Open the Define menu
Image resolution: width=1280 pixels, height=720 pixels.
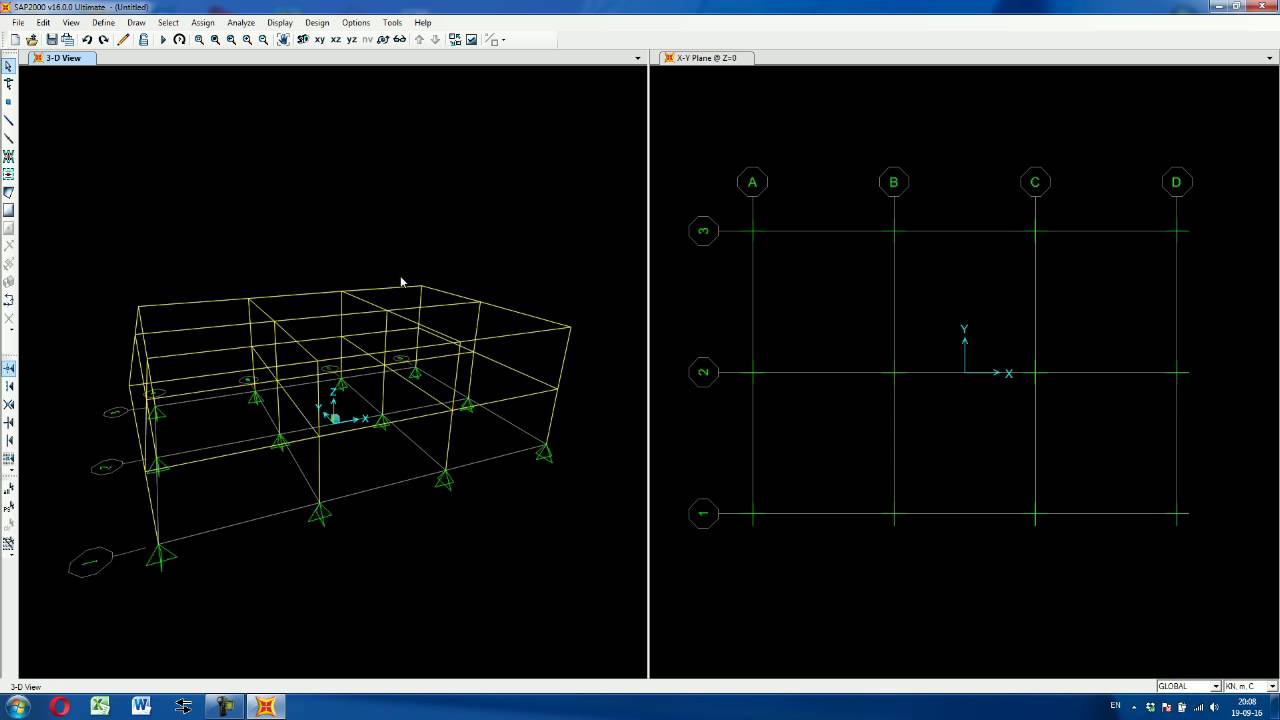[103, 22]
